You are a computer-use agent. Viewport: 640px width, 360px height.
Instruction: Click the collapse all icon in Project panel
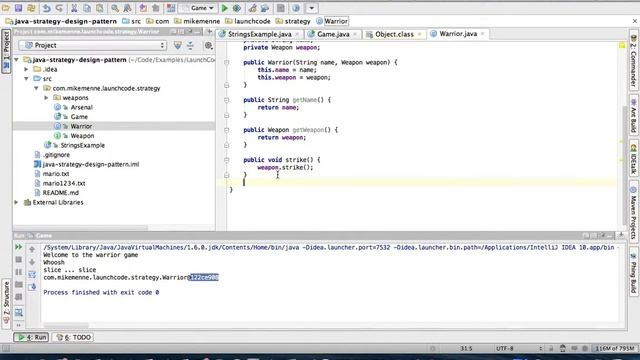(190, 46)
